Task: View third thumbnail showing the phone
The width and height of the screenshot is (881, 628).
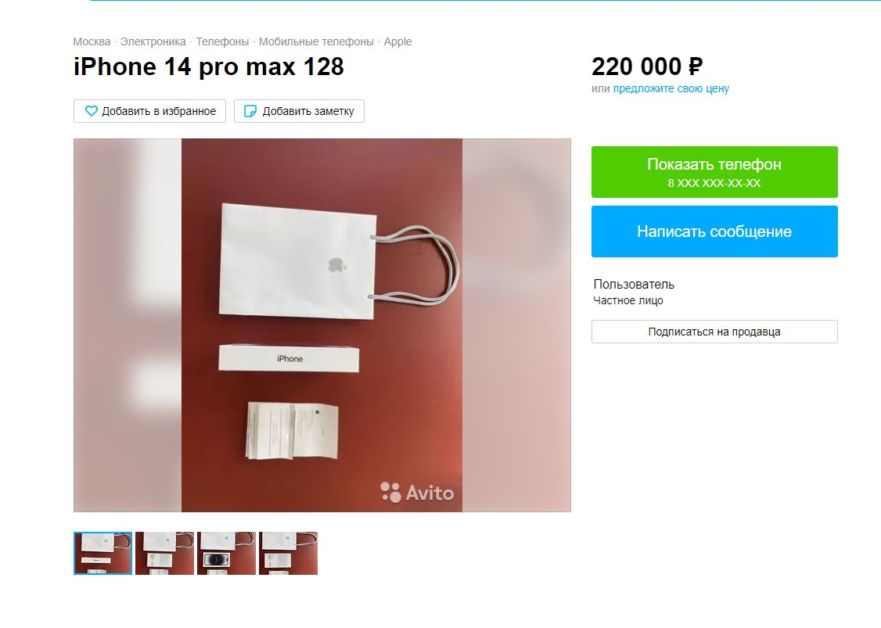Action: pyautogui.click(x=226, y=553)
